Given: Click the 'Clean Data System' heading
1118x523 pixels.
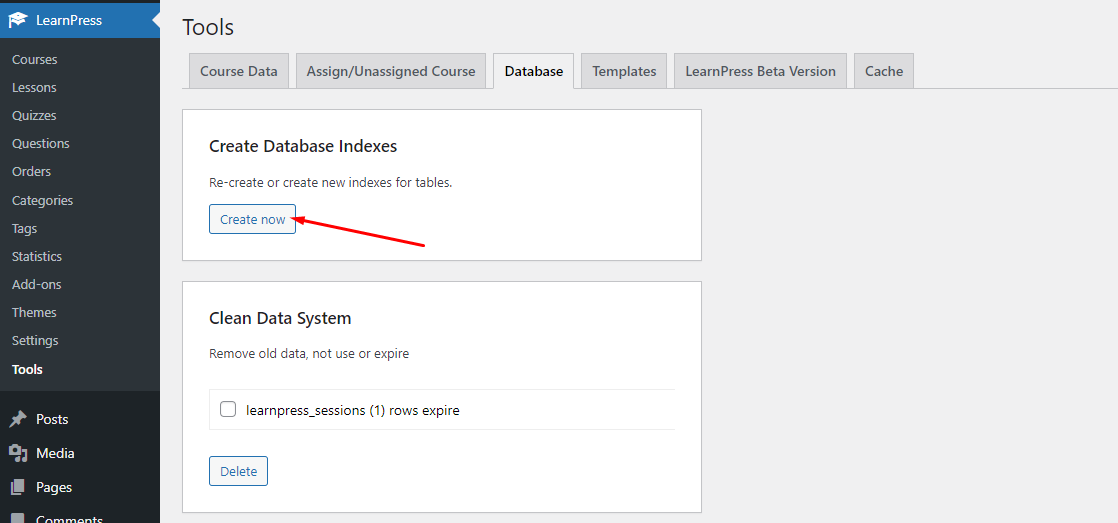Looking at the screenshot, I should tap(280, 318).
